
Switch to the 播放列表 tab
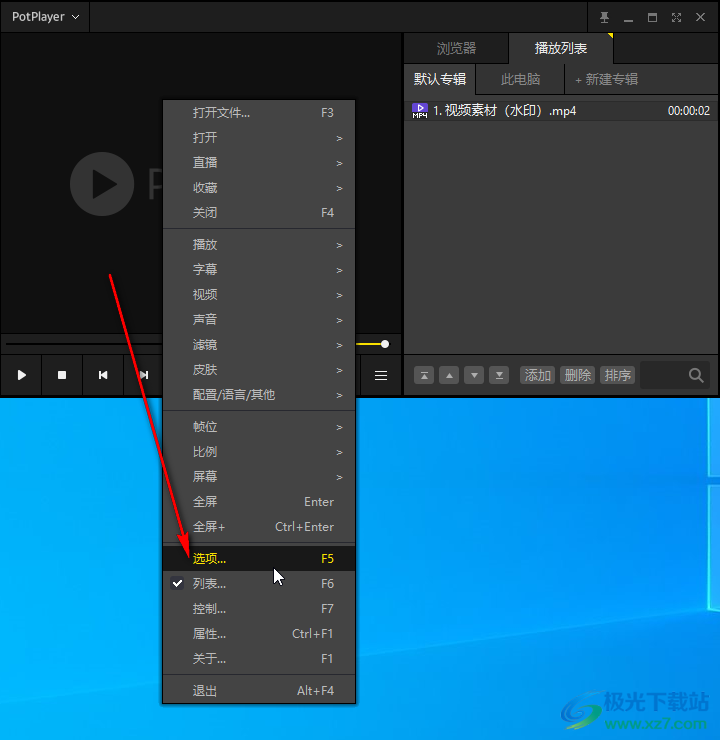[561, 48]
